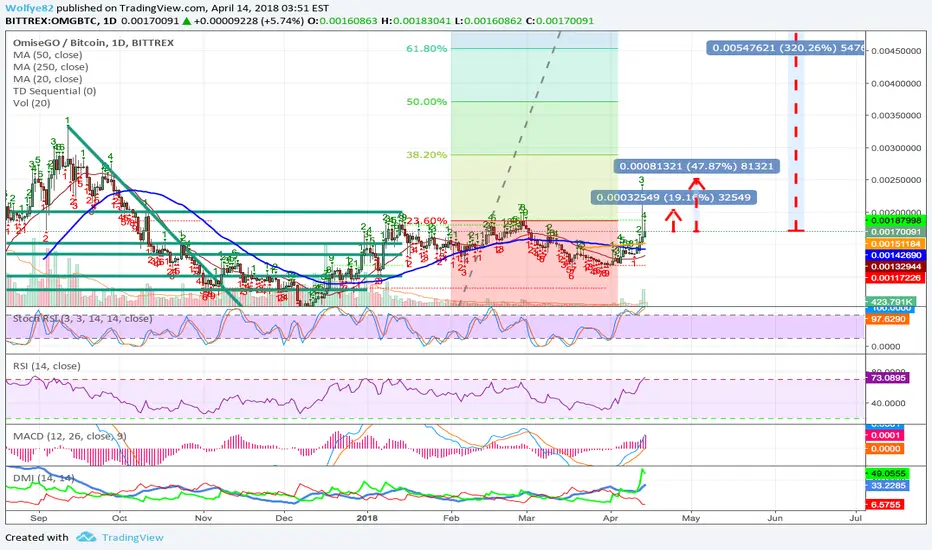Image resolution: width=932 pixels, height=550 pixels.
Task: Select the MA (50, close) indicator label
Action: click(x=48, y=55)
